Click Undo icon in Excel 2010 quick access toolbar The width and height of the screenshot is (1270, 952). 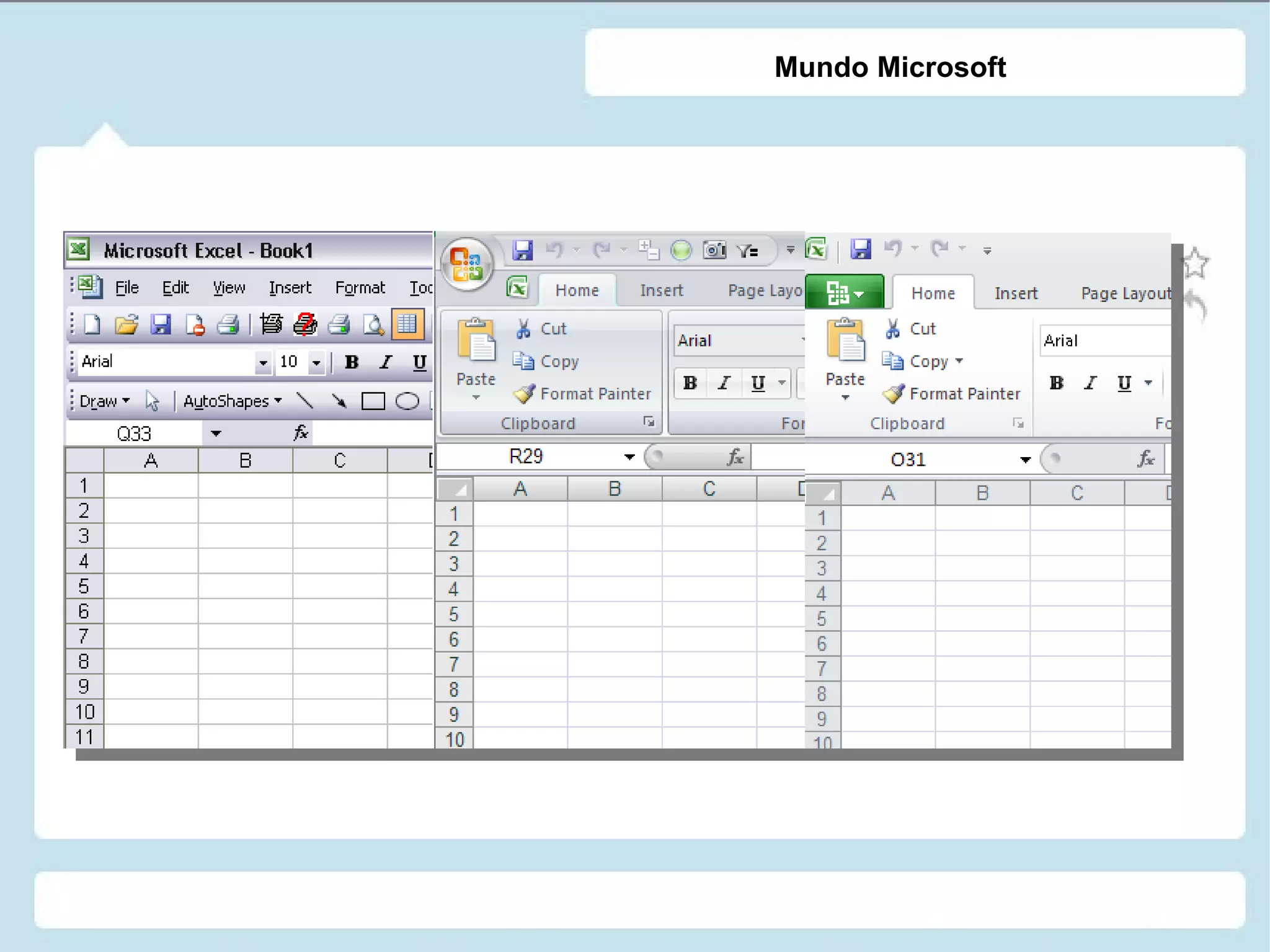point(893,249)
